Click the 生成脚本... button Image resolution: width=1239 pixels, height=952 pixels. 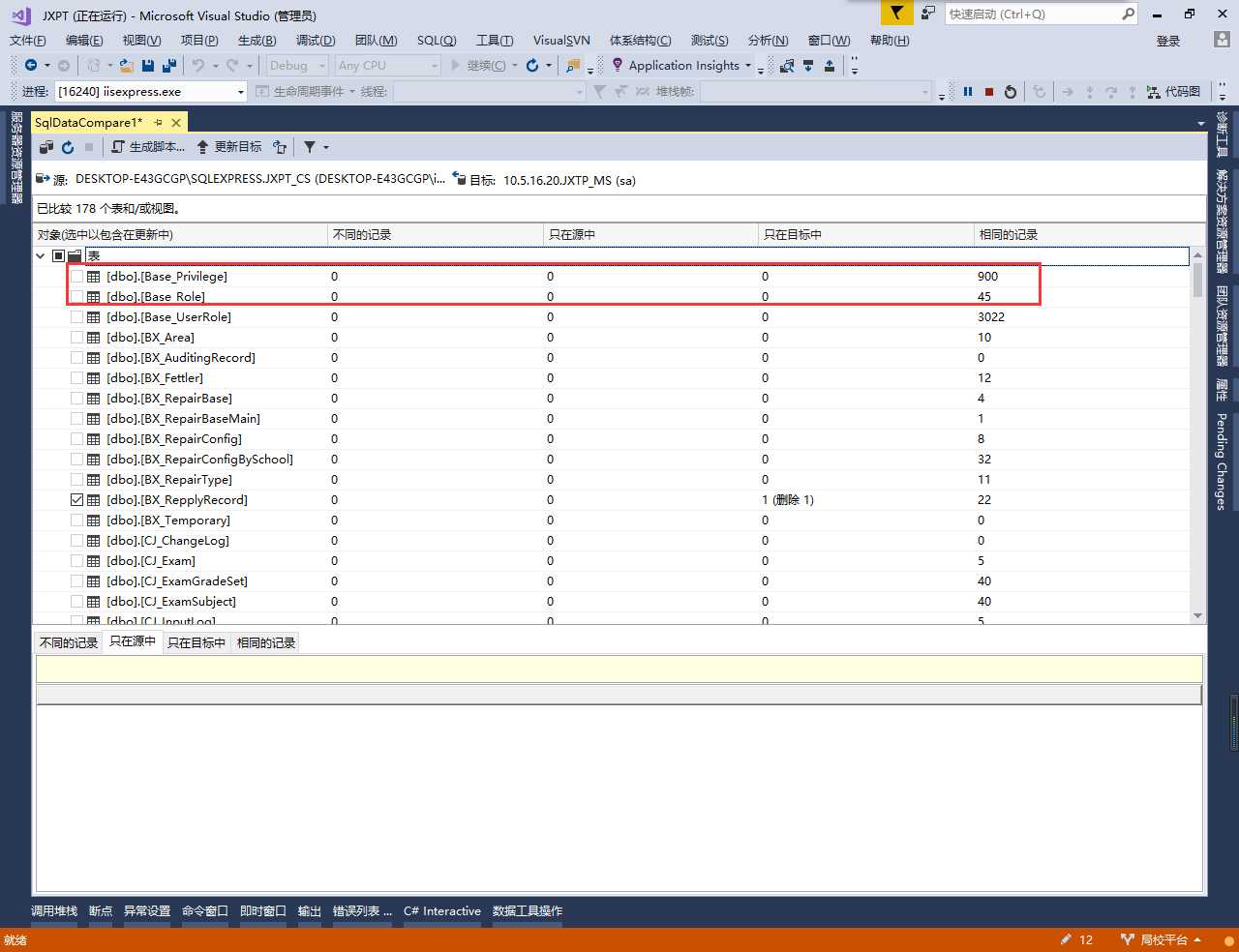tap(148, 147)
